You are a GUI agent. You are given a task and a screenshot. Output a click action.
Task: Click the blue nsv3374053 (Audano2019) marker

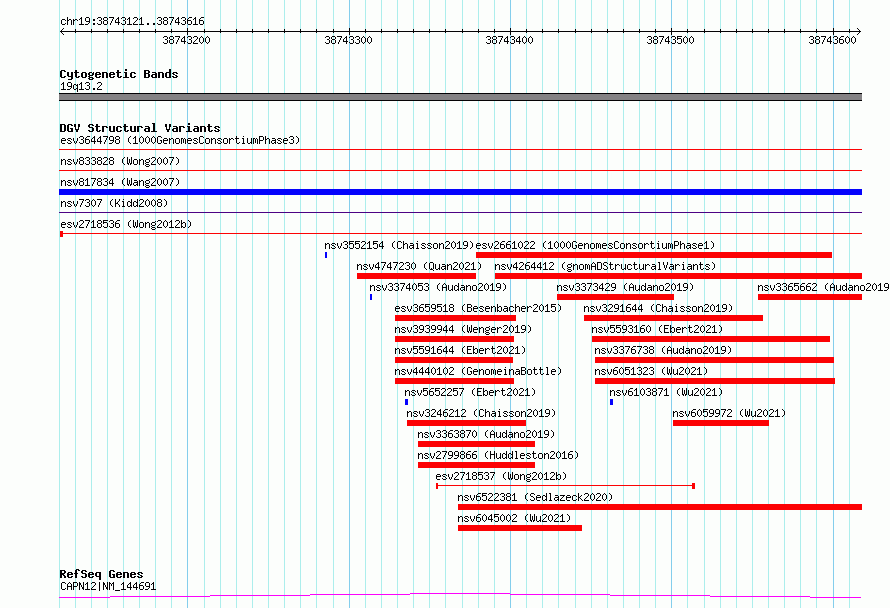[x=371, y=297]
